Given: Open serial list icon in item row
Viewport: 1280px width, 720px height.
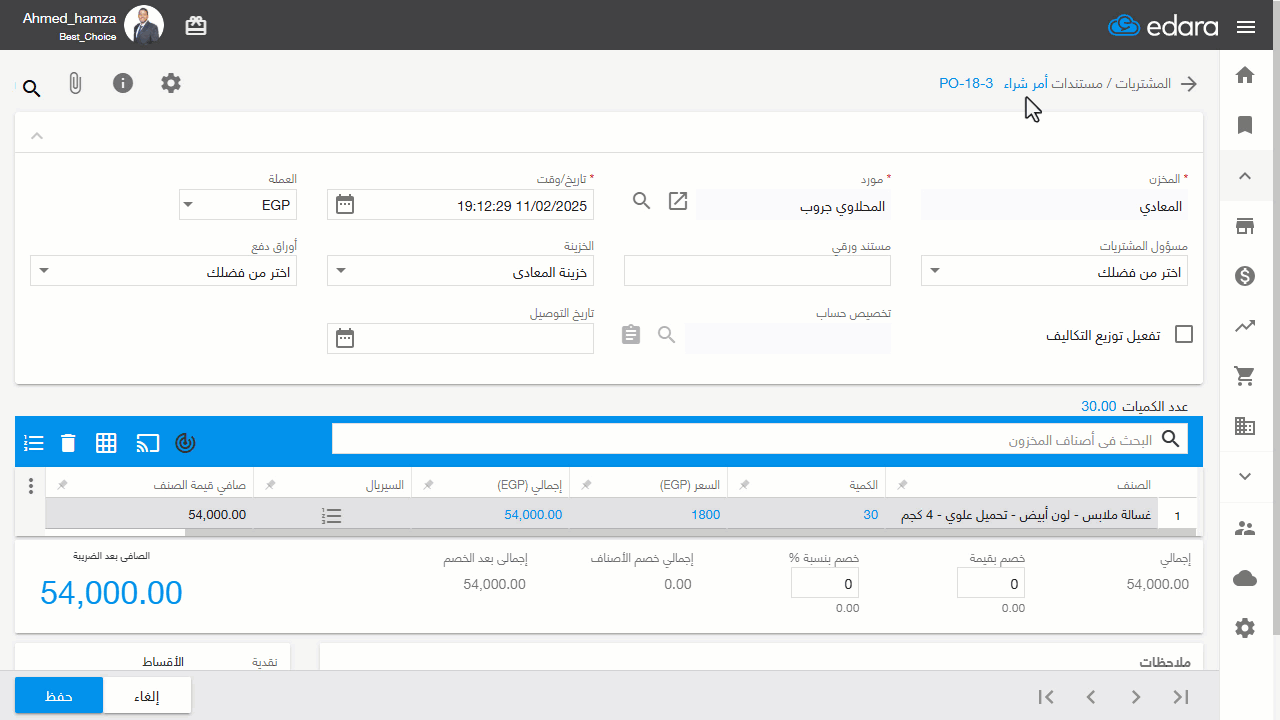Looking at the screenshot, I should 332,515.
